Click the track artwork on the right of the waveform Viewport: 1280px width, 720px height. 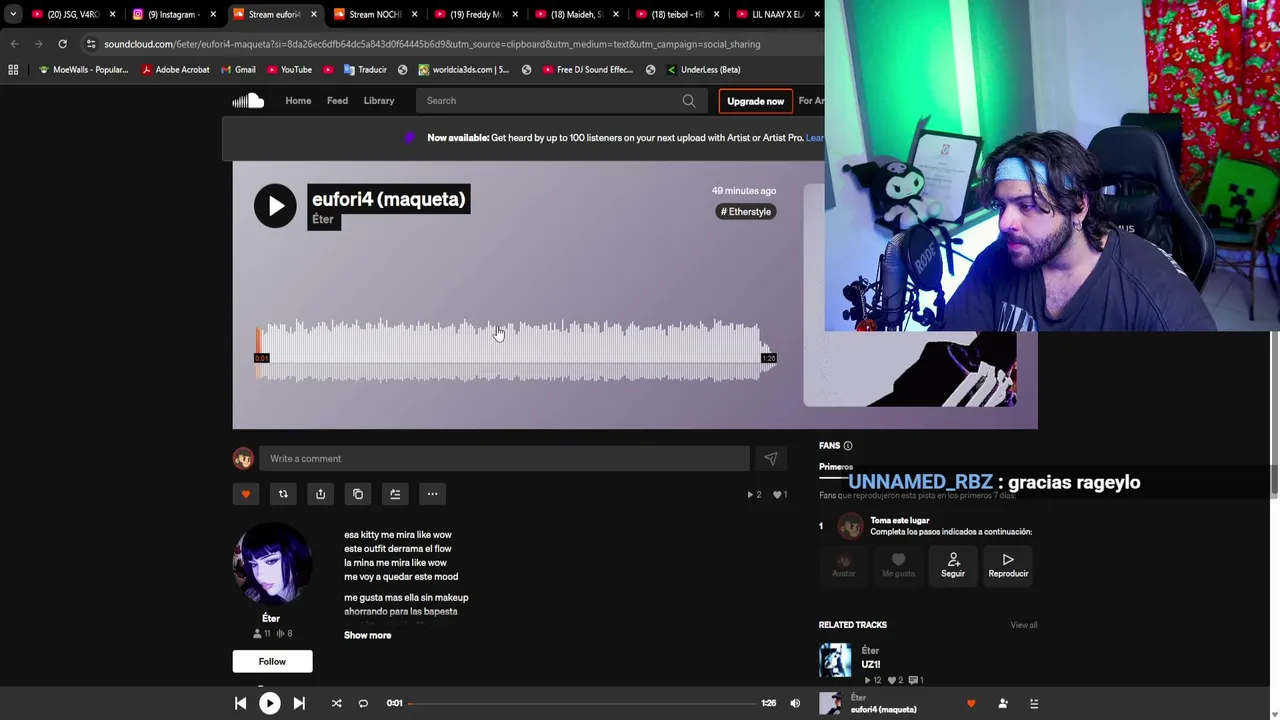(x=910, y=369)
